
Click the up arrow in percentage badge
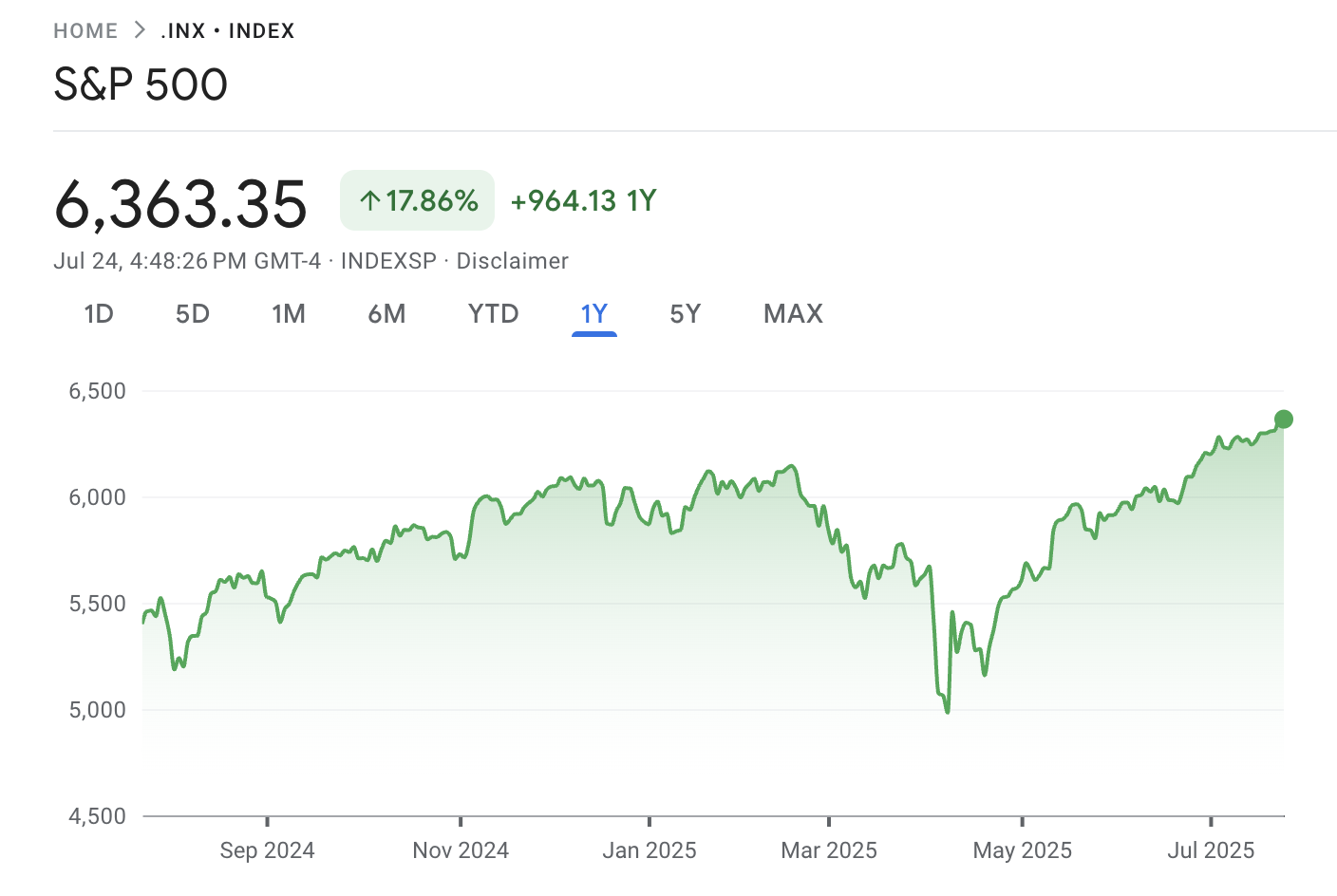[x=370, y=201]
